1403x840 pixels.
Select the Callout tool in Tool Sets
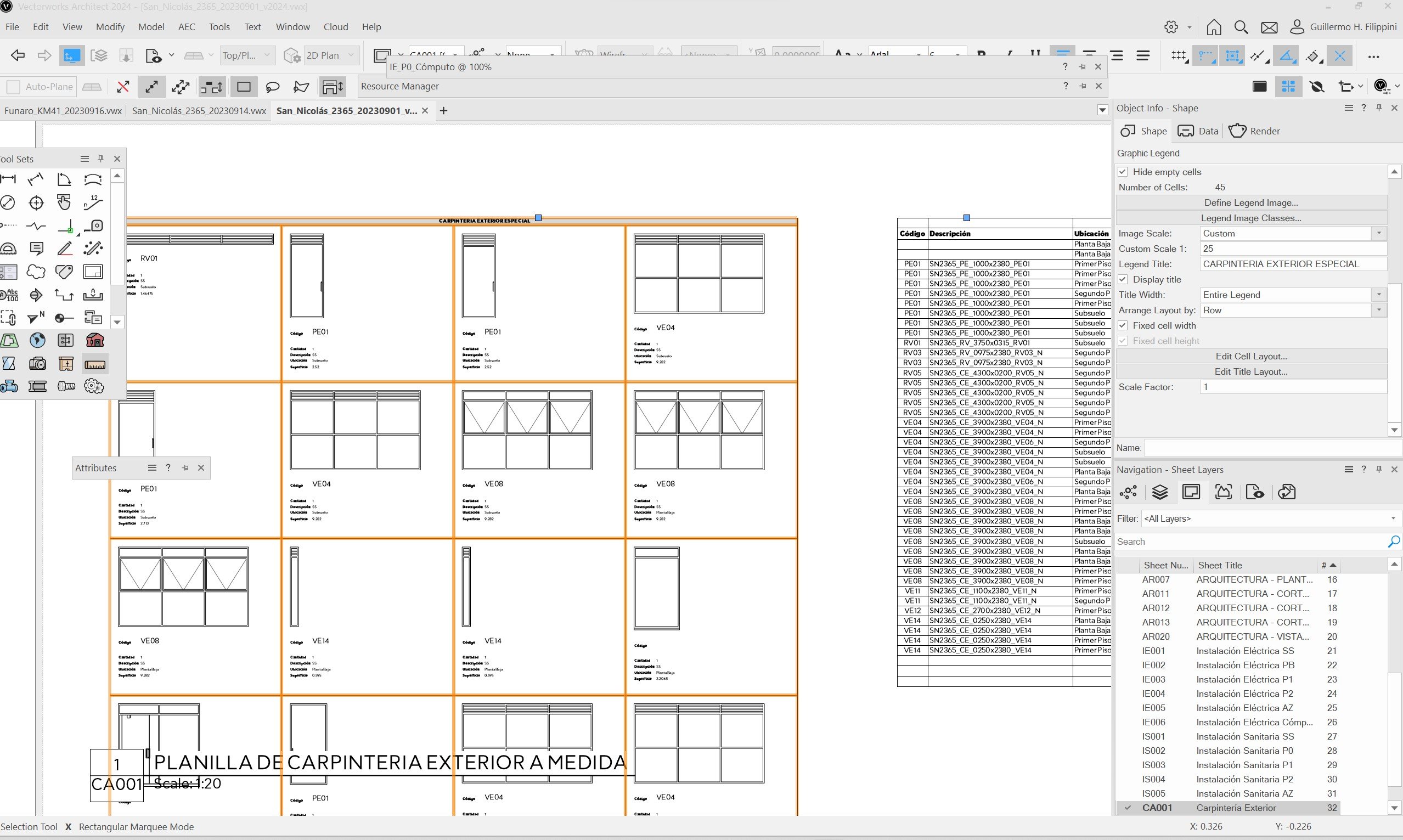[36, 248]
